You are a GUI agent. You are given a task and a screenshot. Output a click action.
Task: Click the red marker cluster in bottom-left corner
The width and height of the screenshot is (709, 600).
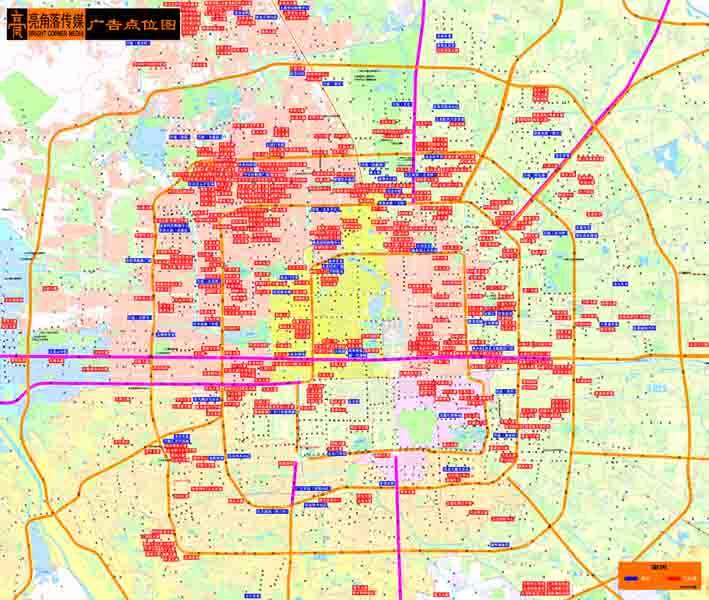tap(158, 545)
